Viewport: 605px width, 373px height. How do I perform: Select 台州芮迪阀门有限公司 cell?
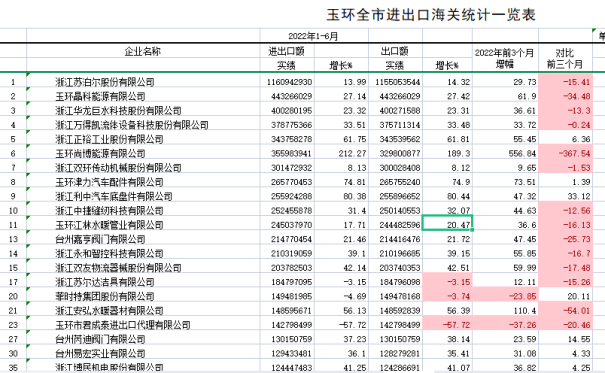(x=100, y=339)
